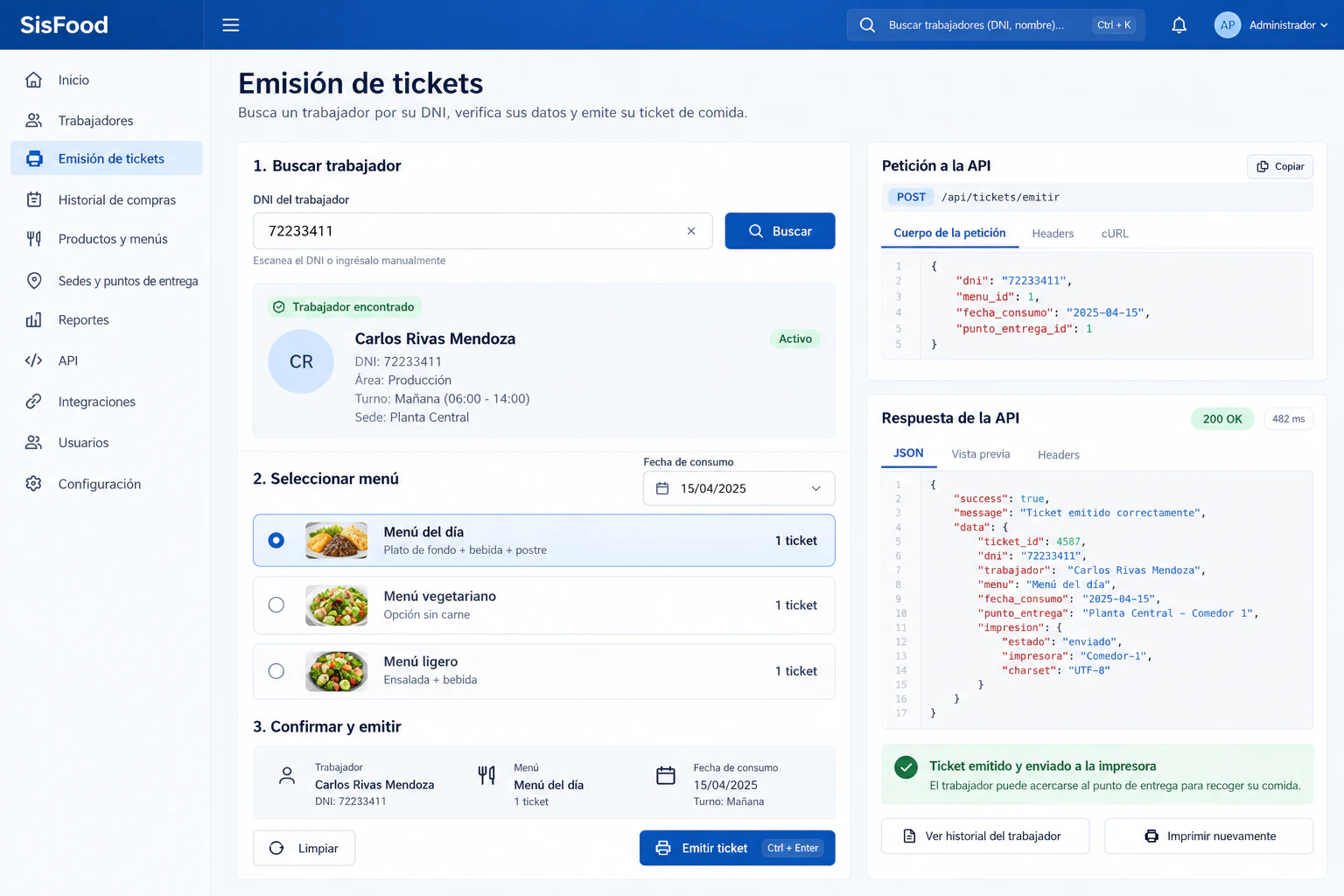
Task: Click the CR worker avatar
Action: point(301,361)
